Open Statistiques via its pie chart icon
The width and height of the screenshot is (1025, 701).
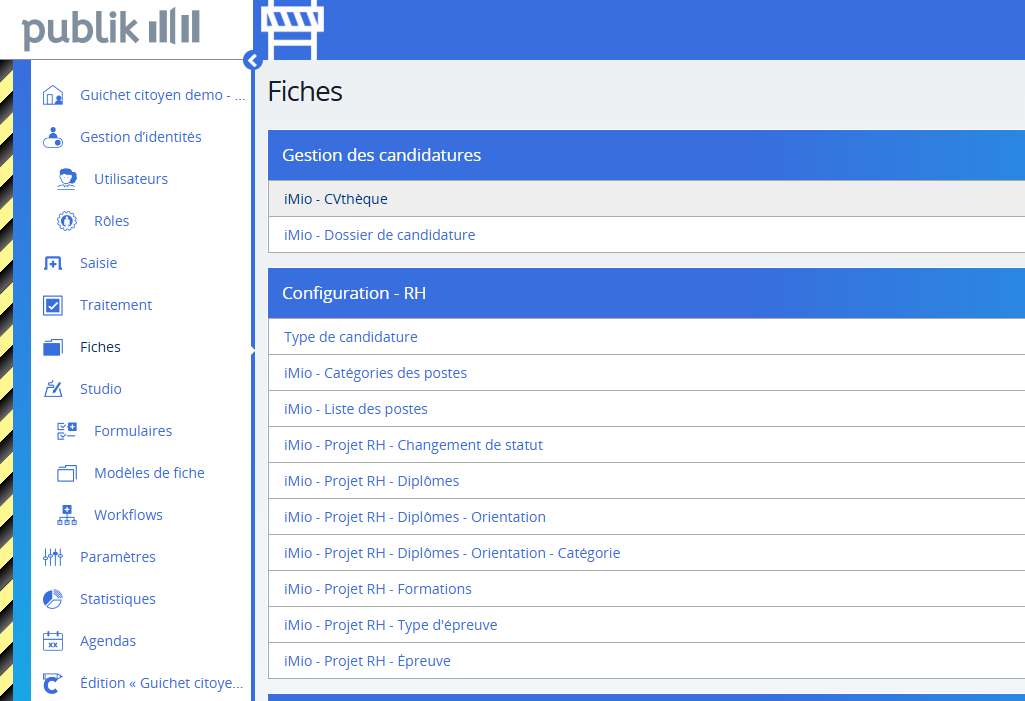tap(53, 598)
